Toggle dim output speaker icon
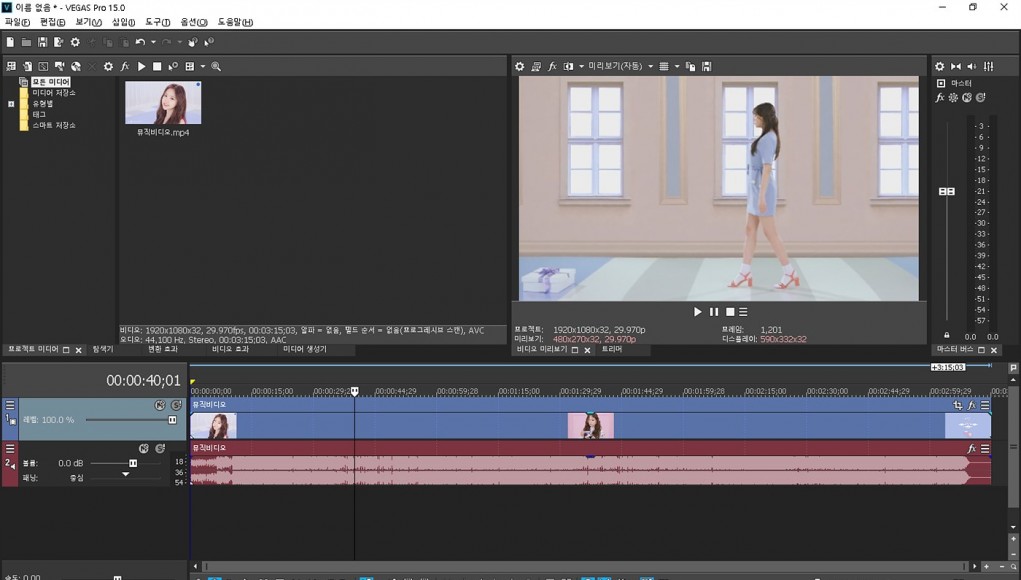This screenshot has width=1021, height=580. tap(972, 66)
